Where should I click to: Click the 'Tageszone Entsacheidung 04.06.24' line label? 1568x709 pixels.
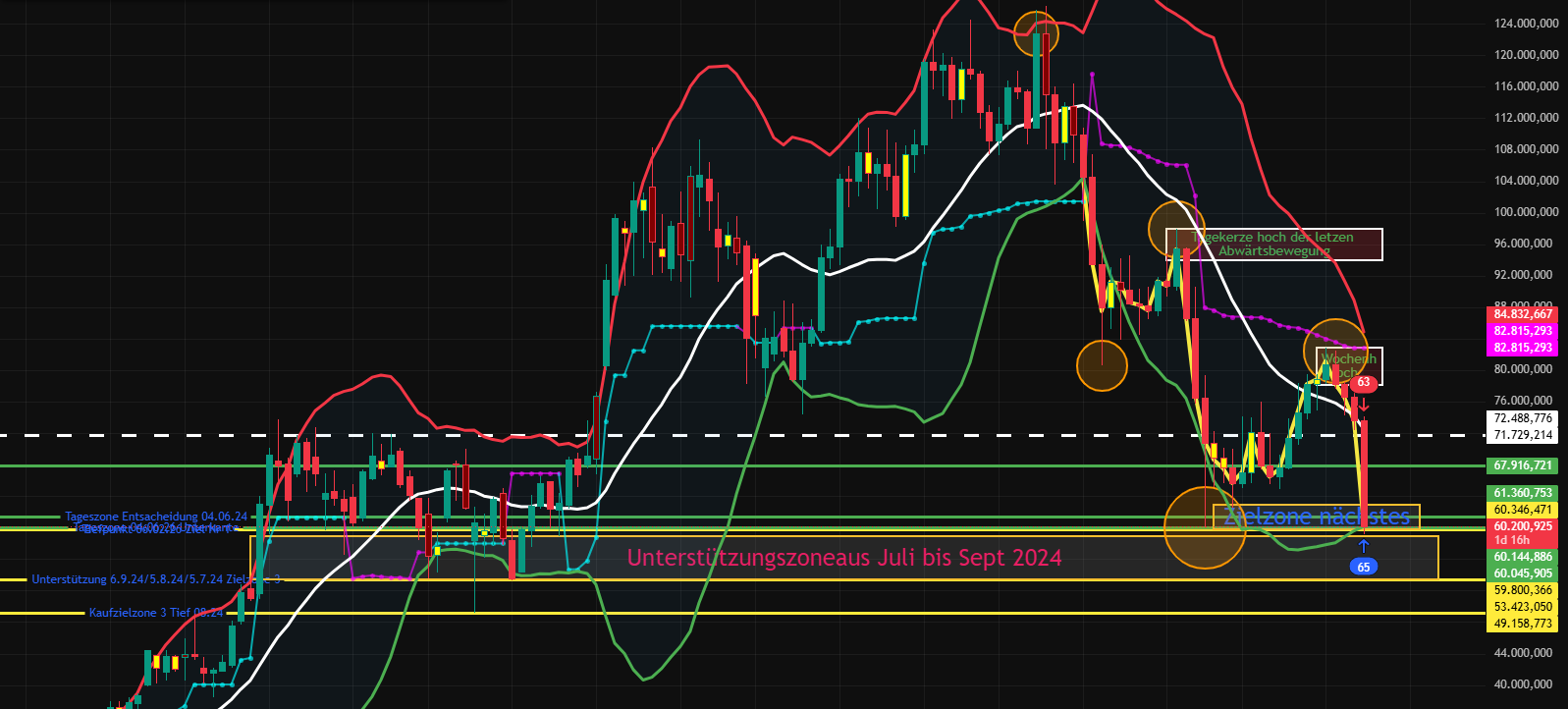click(x=156, y=516)
